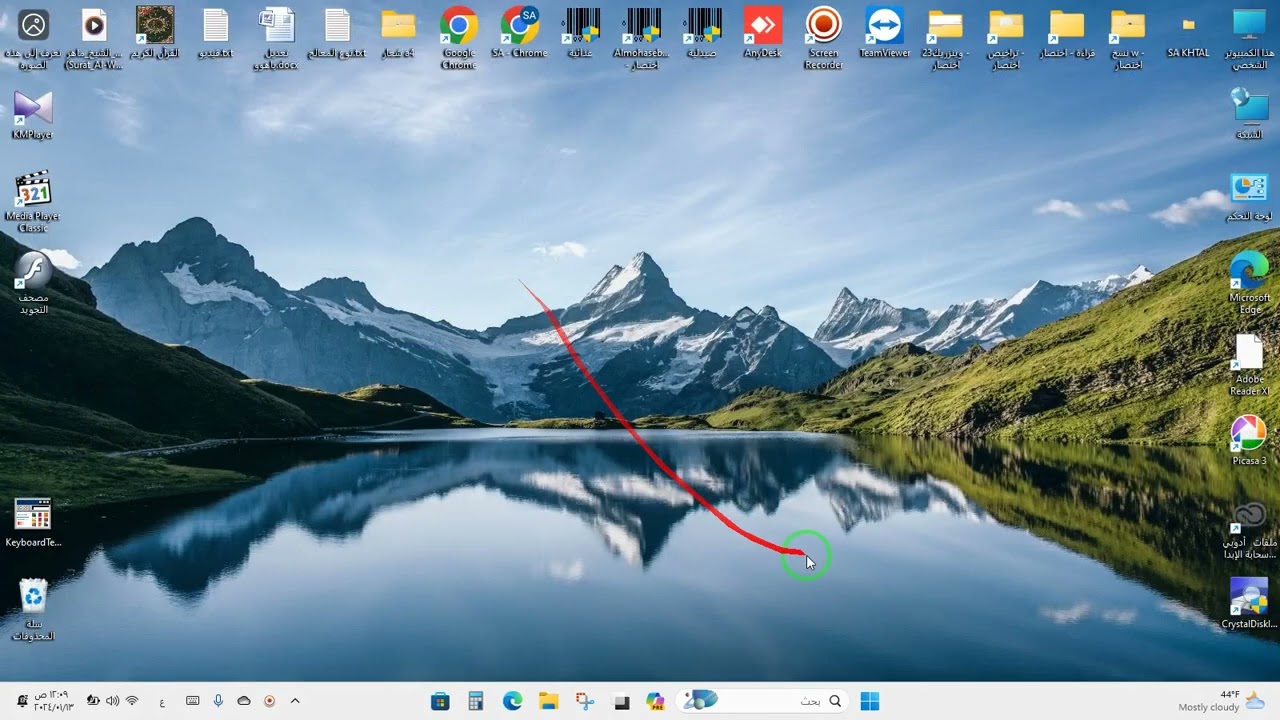Select the KeyboardTe... desktop icon
1280x720 pixels.
pyautogui.click(x=33, y=522)
